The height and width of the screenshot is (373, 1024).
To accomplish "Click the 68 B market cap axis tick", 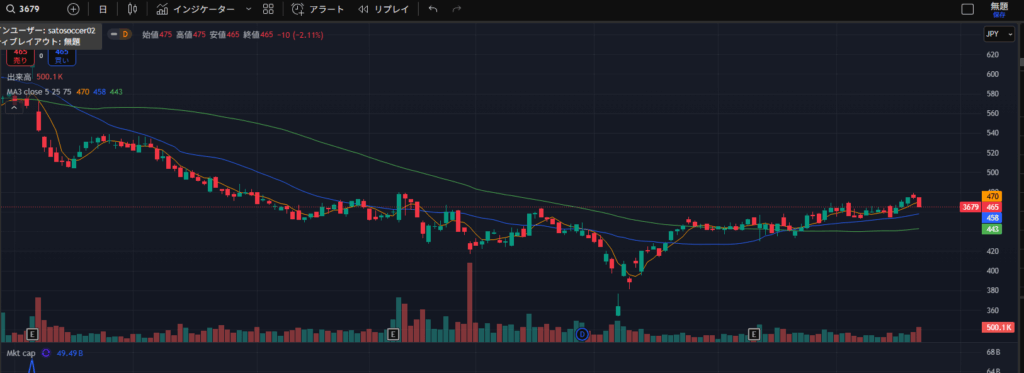I will point(993,353).
